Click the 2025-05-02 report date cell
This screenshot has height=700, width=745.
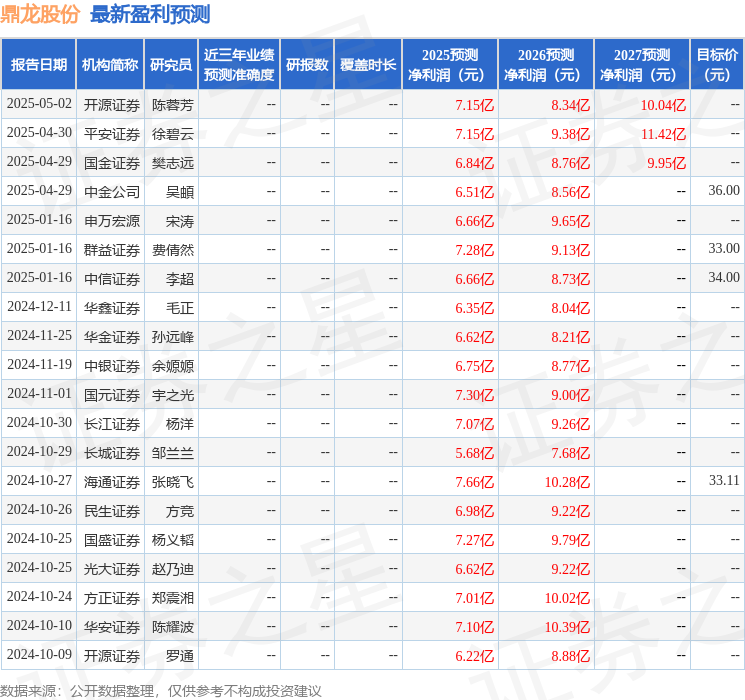[39, 104]
